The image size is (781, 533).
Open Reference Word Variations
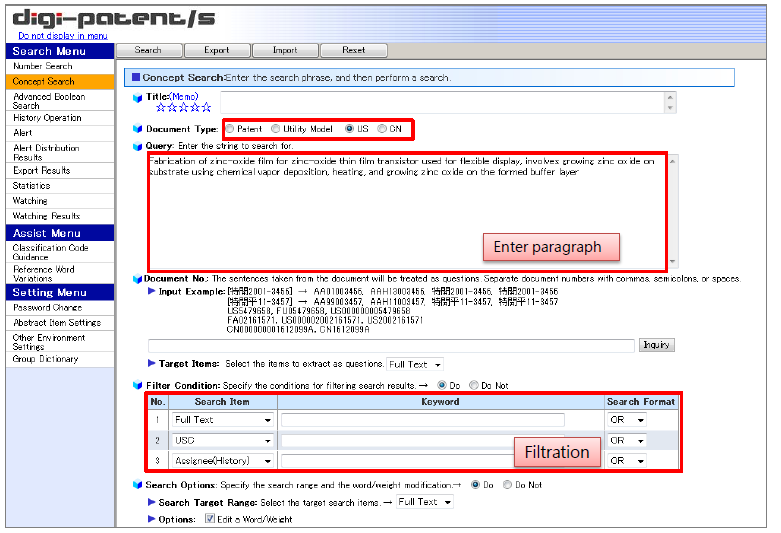click(60, 273)
